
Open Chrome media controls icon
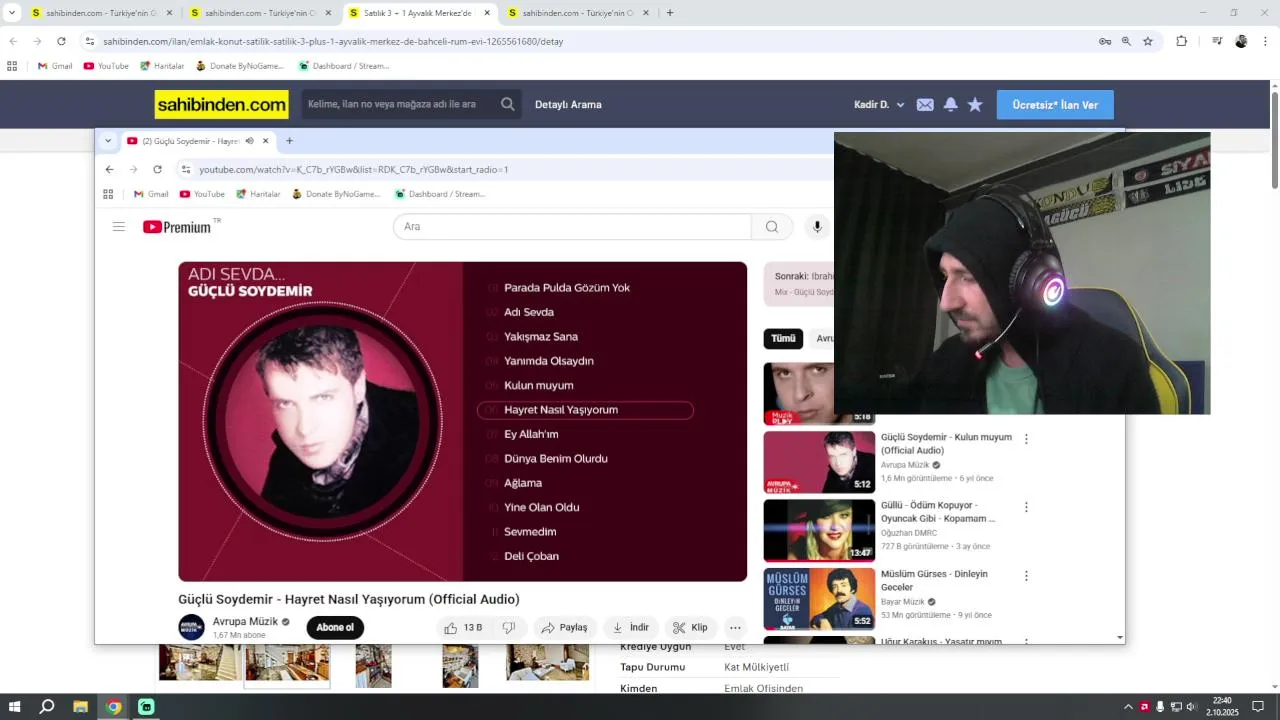[1217, 41]
